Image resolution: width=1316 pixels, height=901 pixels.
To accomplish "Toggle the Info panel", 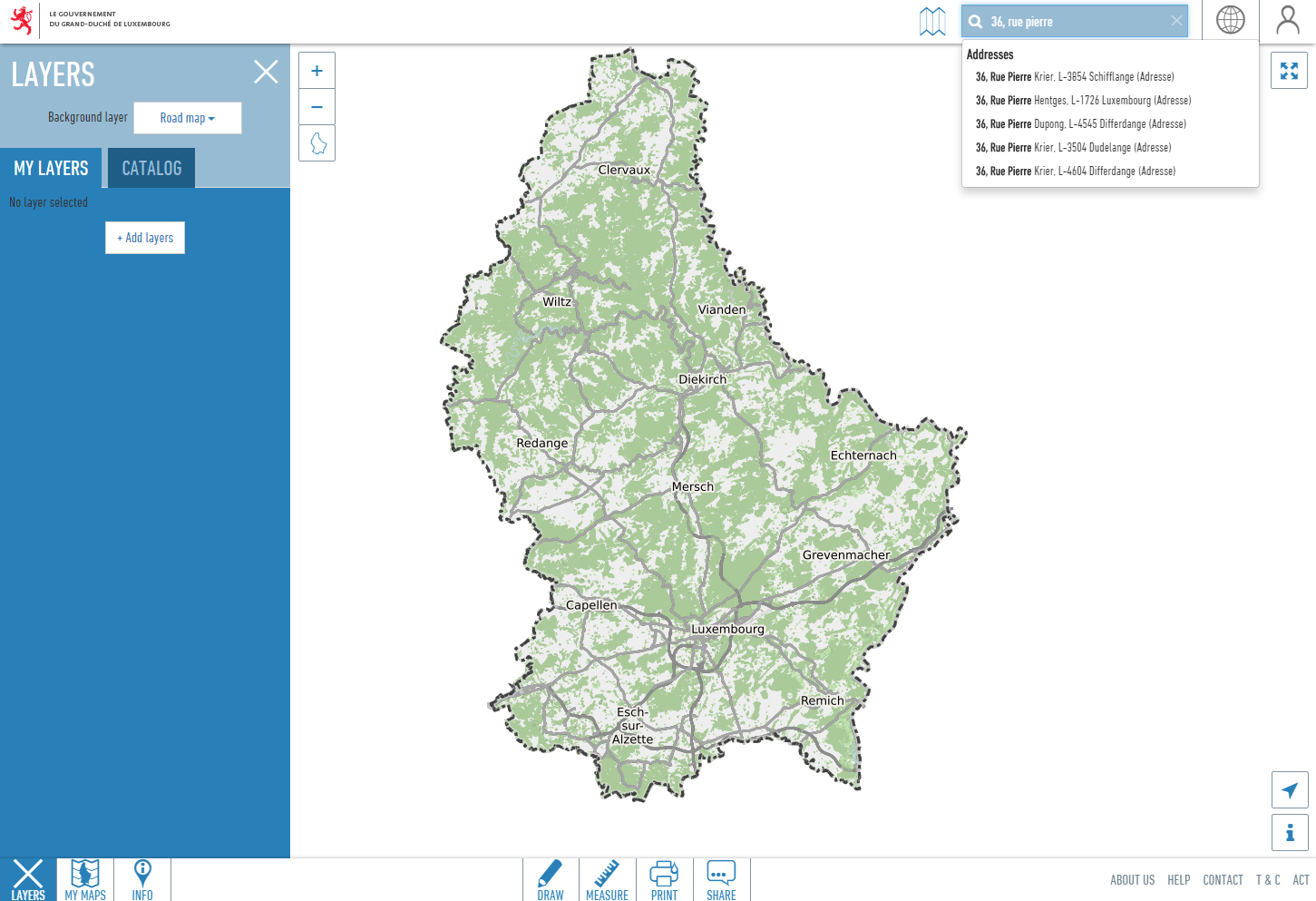I will pos(142,880).
